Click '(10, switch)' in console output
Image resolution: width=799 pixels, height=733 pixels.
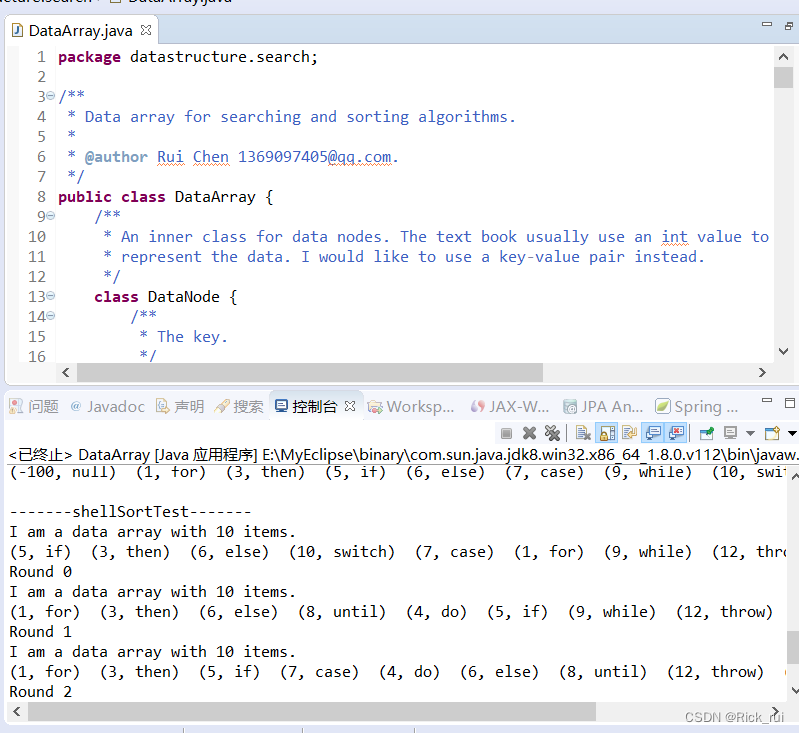[x=341, y=552]
